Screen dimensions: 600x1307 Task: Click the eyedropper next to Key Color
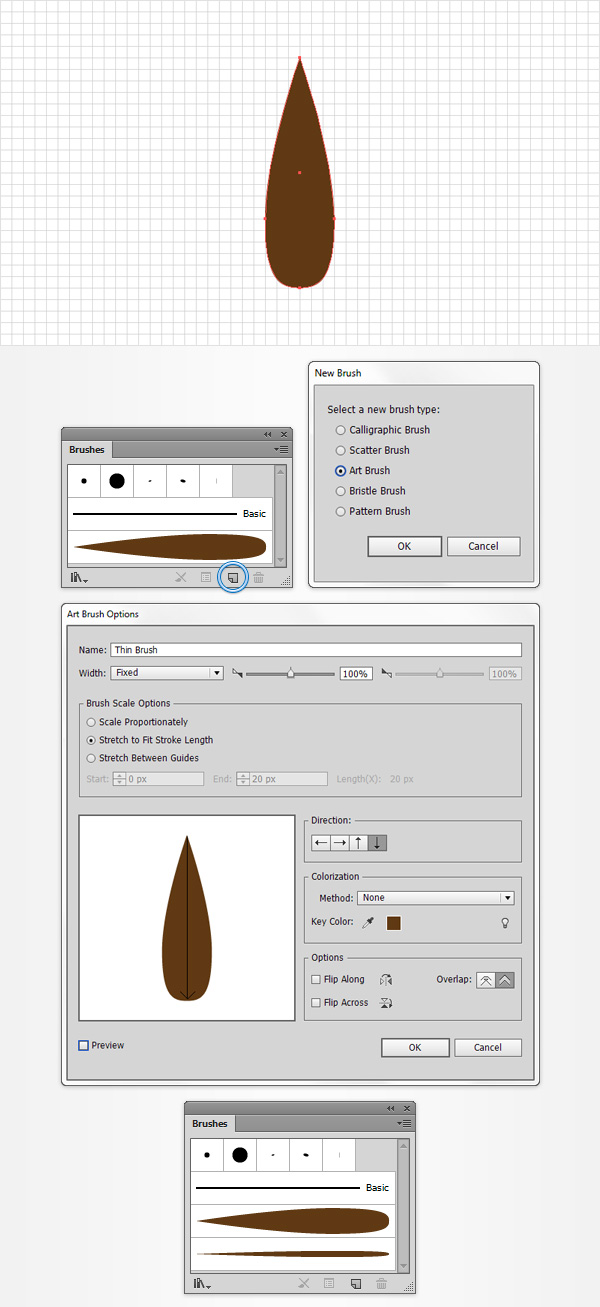click(367, 923)
